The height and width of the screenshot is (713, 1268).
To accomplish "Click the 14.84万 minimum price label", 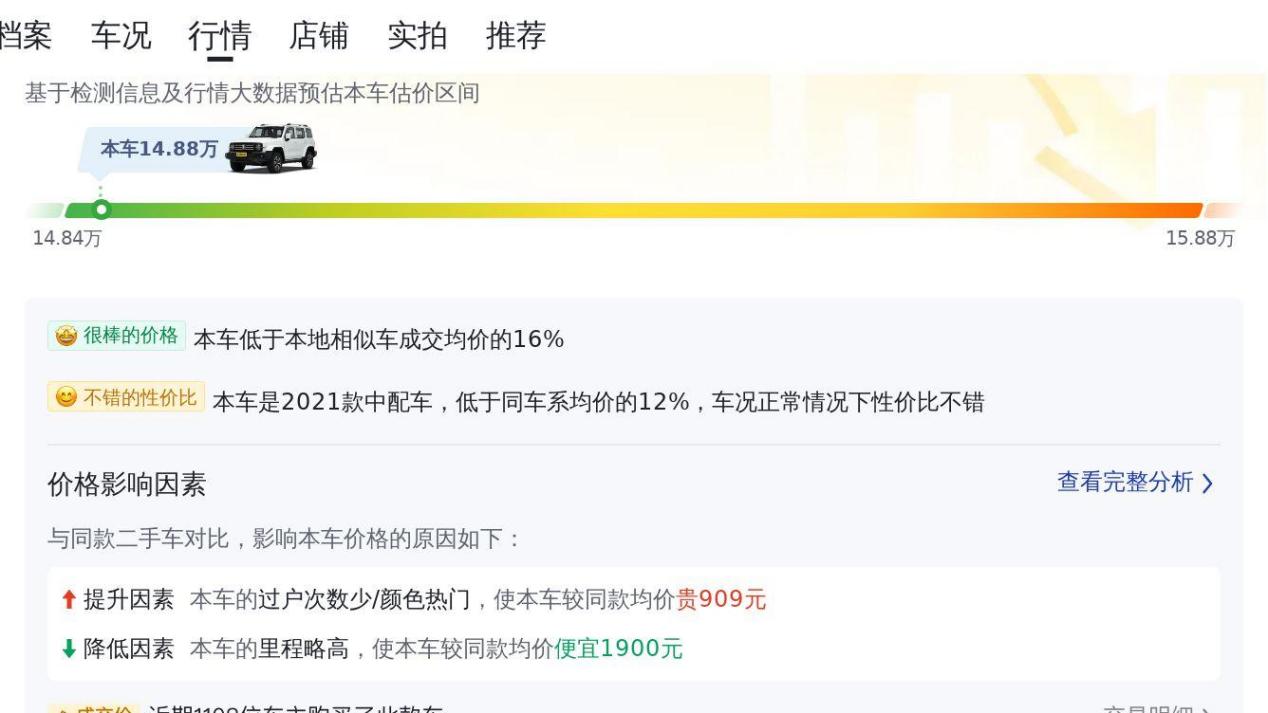I will tap(67, 238).
